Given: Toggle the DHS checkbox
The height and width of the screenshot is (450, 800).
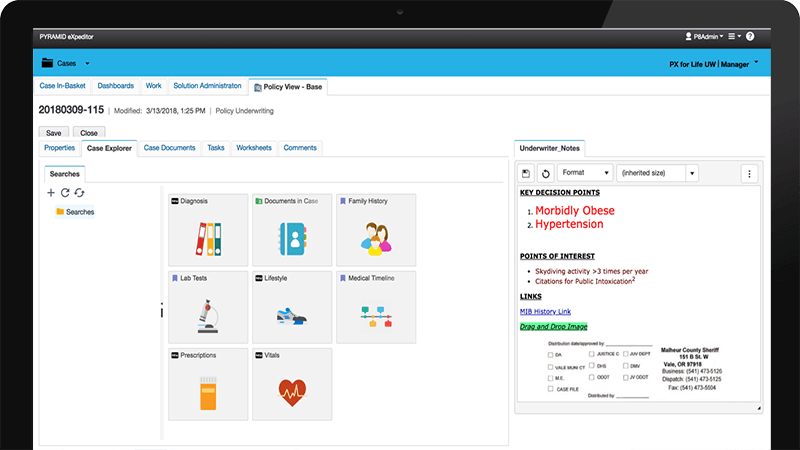Looking at the screenshot, I should point(591,365).
